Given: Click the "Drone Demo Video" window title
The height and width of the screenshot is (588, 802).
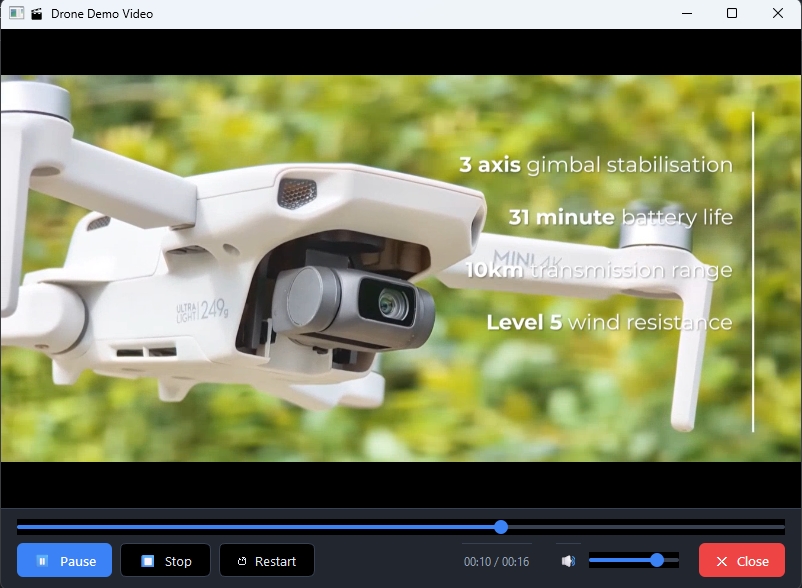Looking at the screenshot, I should pos(102,14).
